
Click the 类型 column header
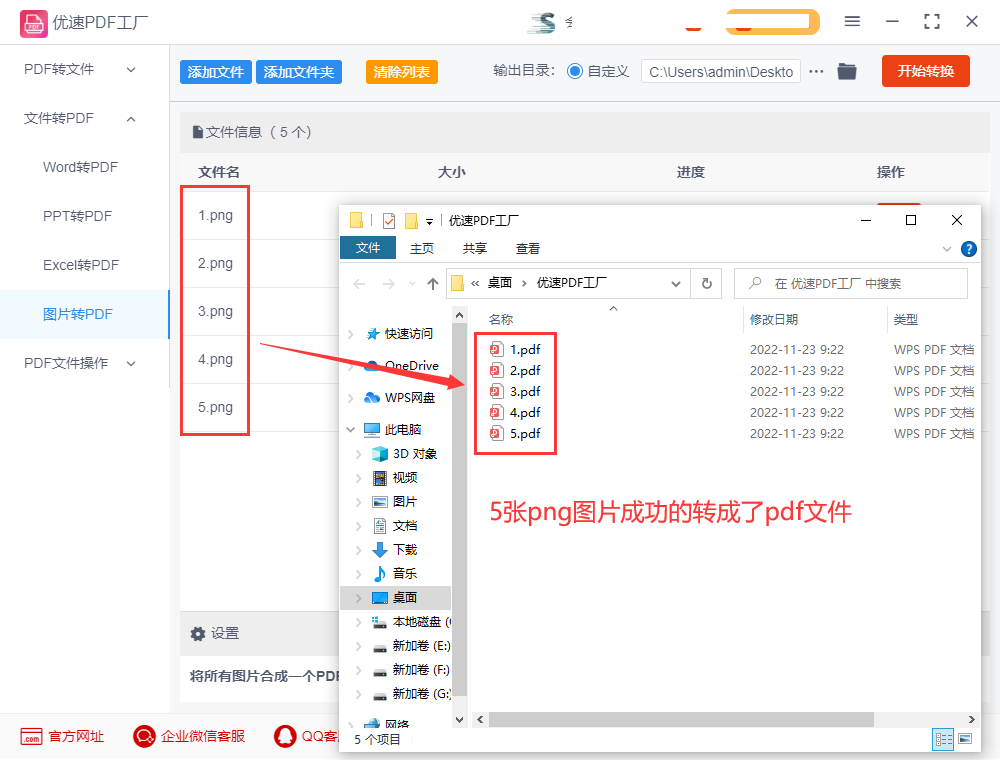906,319
